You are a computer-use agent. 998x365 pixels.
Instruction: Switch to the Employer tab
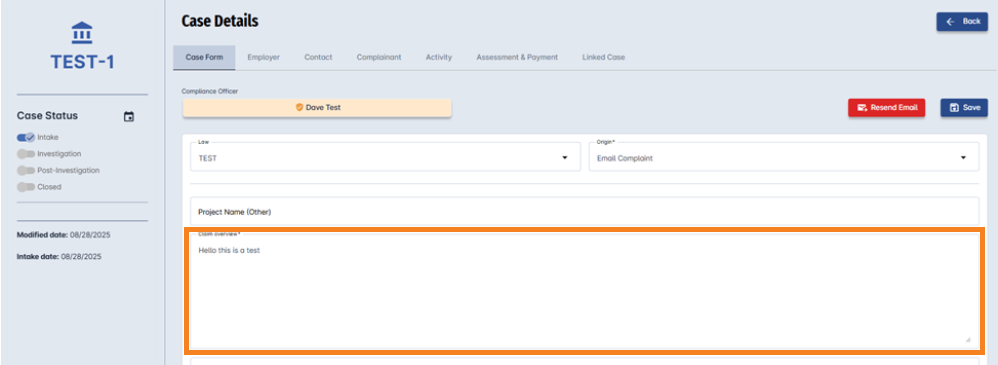point(264,57)
